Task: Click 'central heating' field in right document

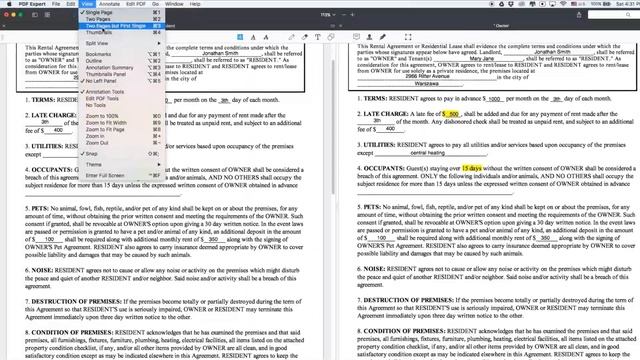Action: 427,153
